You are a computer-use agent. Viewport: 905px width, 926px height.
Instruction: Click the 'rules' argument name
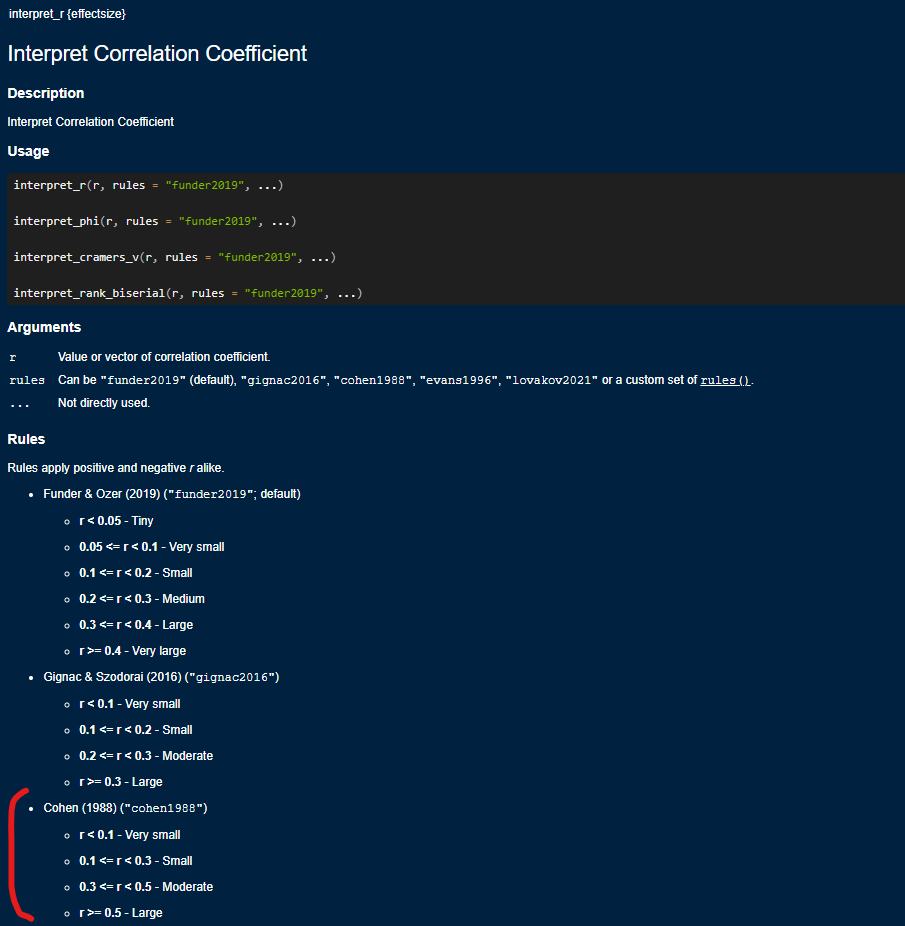(x=27, y=381)
